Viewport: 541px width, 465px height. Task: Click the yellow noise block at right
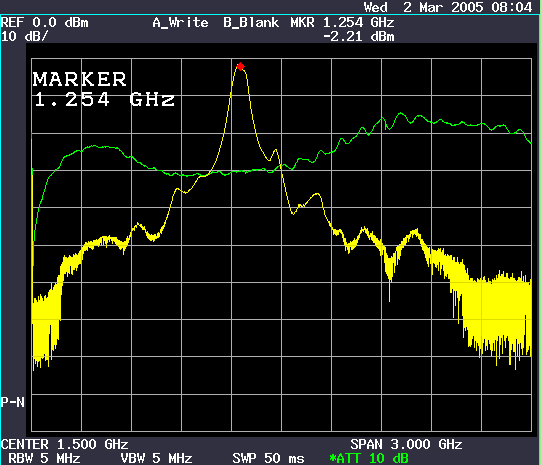(x=497, y=316)
